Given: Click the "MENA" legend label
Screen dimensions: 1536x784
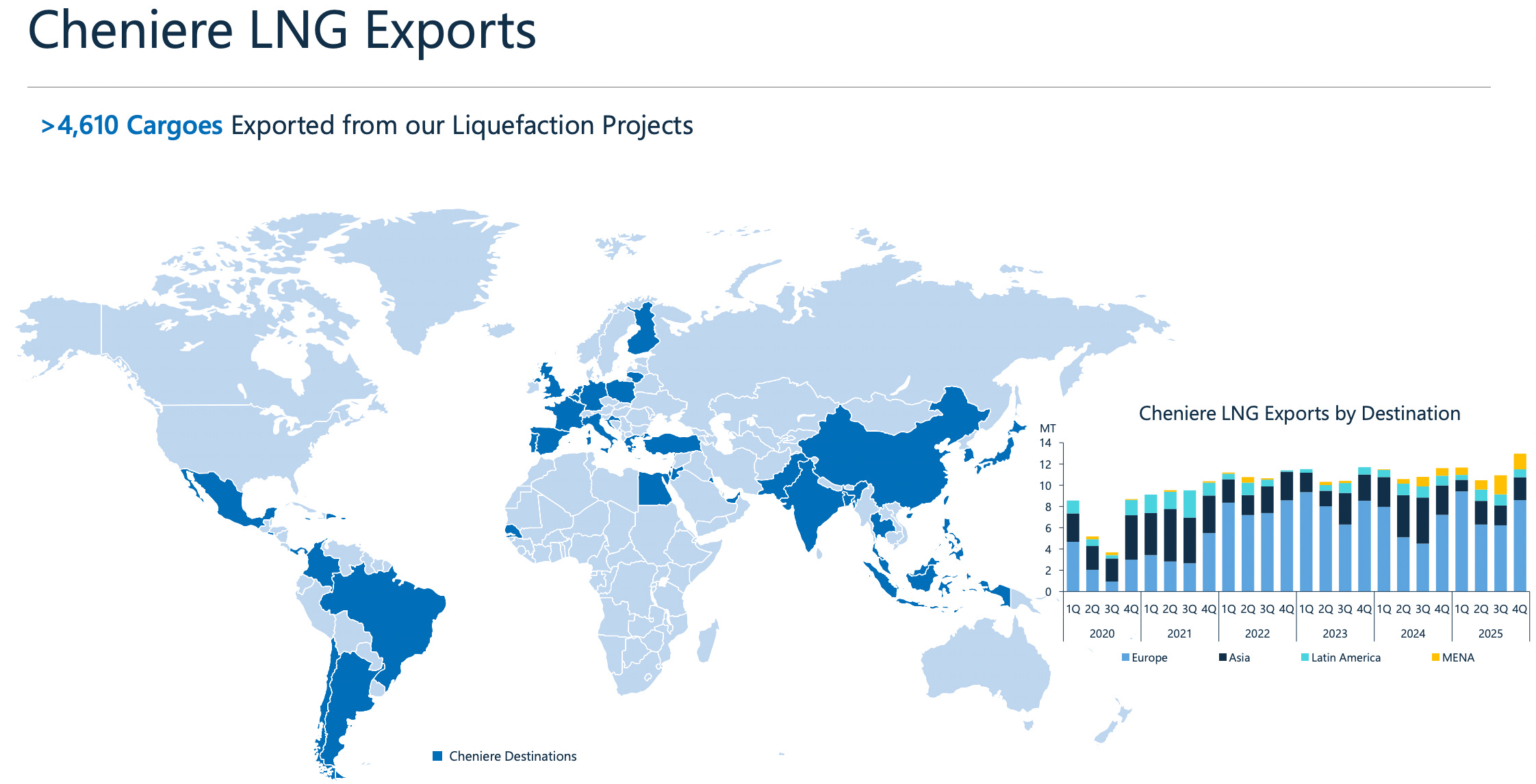Looking at the screenshot, I should [1458, 657].
